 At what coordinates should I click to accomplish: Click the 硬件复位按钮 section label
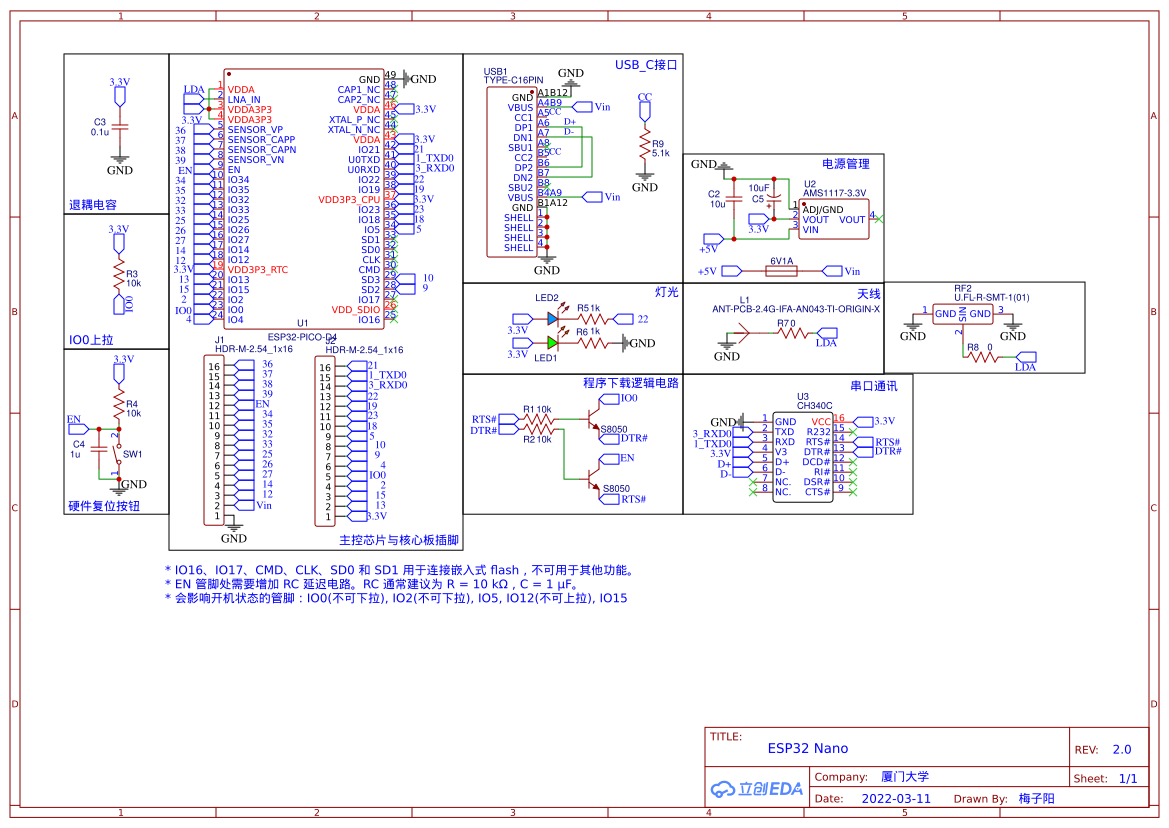pyautogui.click(x=104, y=506)
